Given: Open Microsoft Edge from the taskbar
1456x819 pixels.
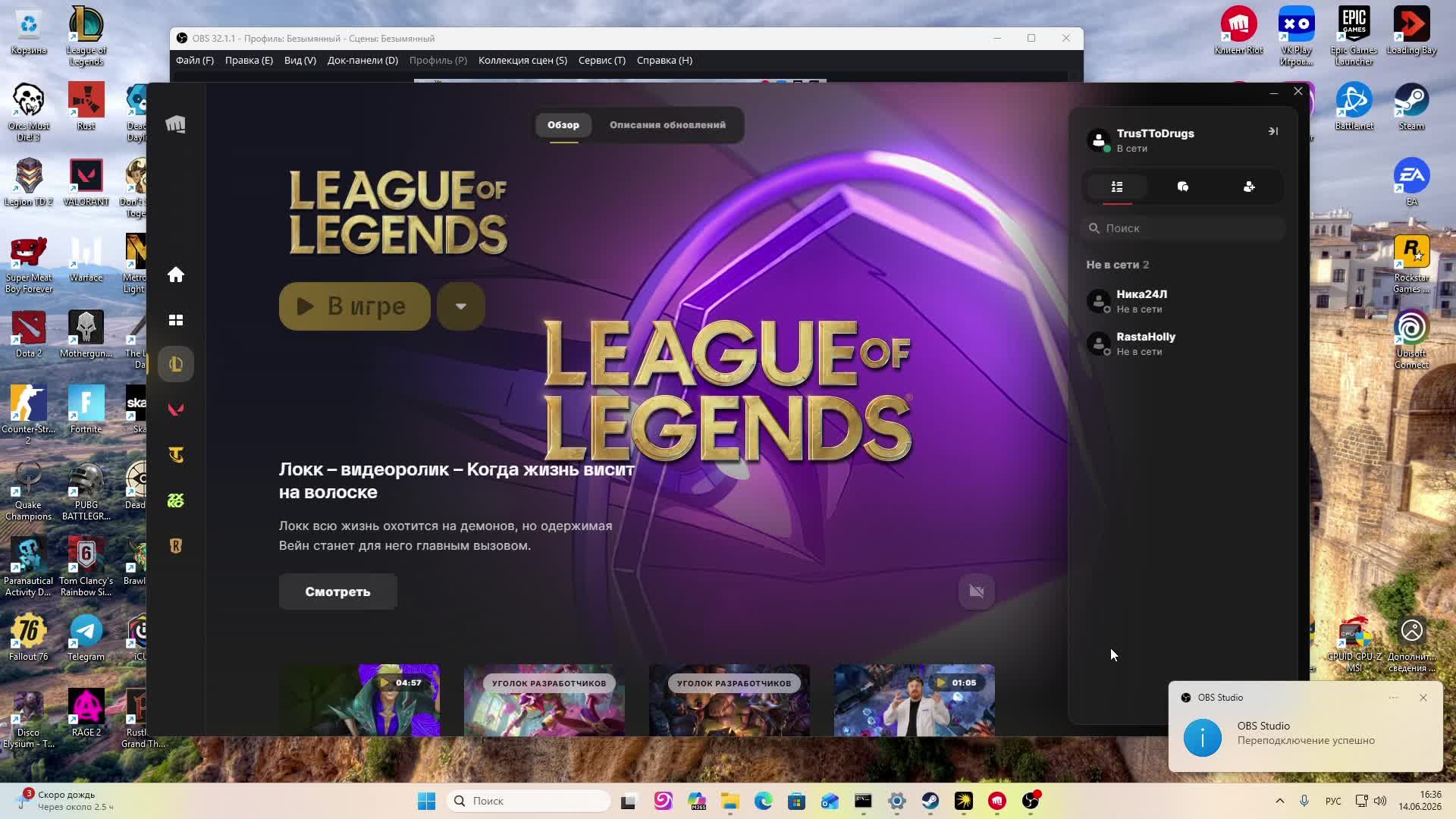Looking at the screenshot, I should tap(764, 801).
